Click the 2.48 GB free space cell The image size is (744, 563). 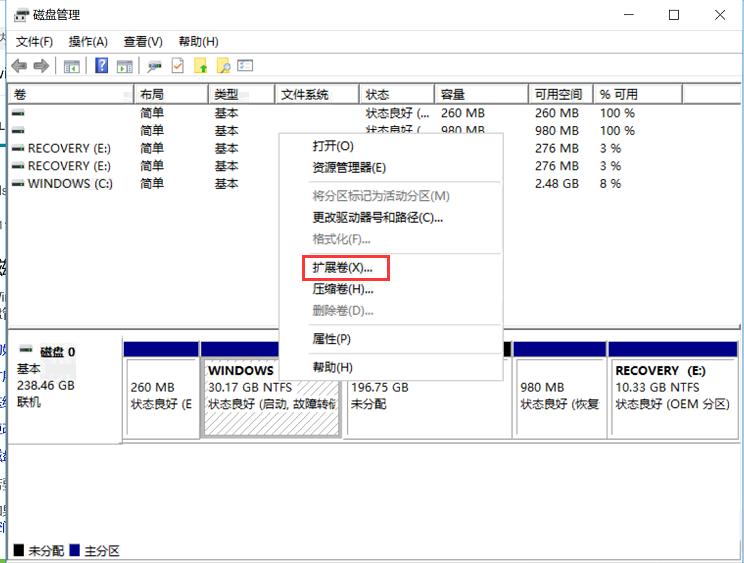coord(557,184)
